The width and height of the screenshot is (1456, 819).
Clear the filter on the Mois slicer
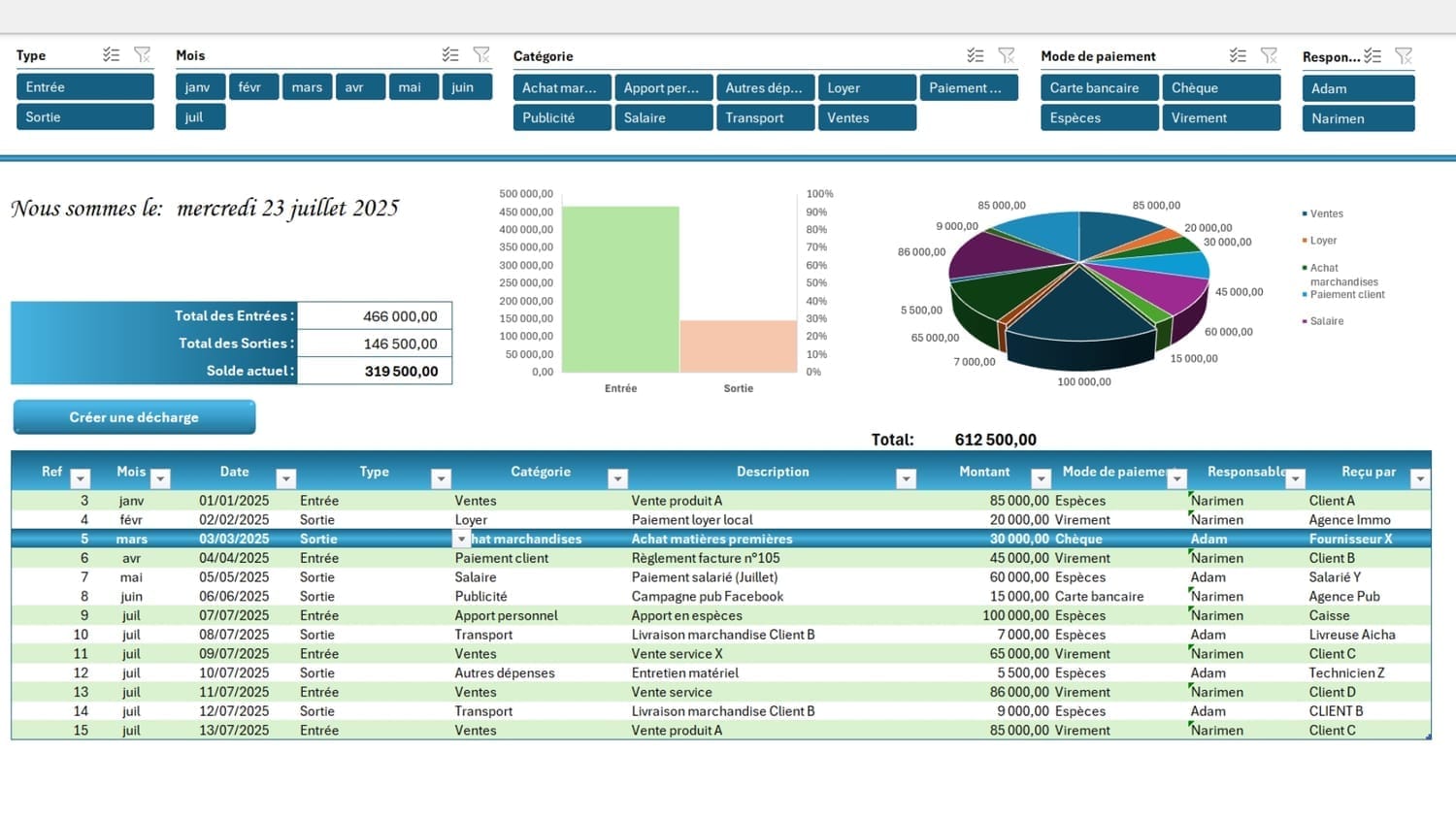pos(481,55)
